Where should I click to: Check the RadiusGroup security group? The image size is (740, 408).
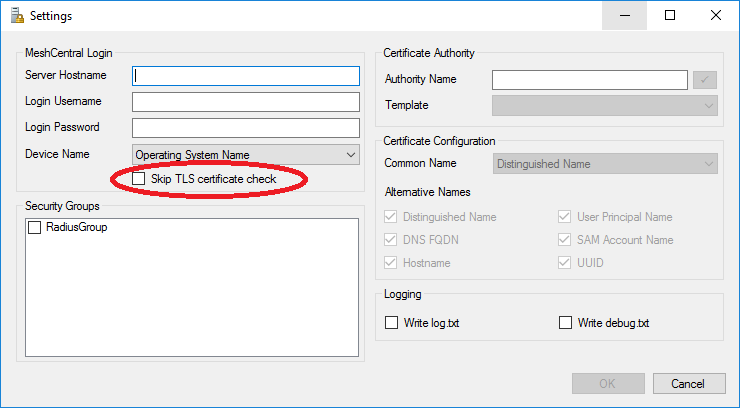(35, 228)
